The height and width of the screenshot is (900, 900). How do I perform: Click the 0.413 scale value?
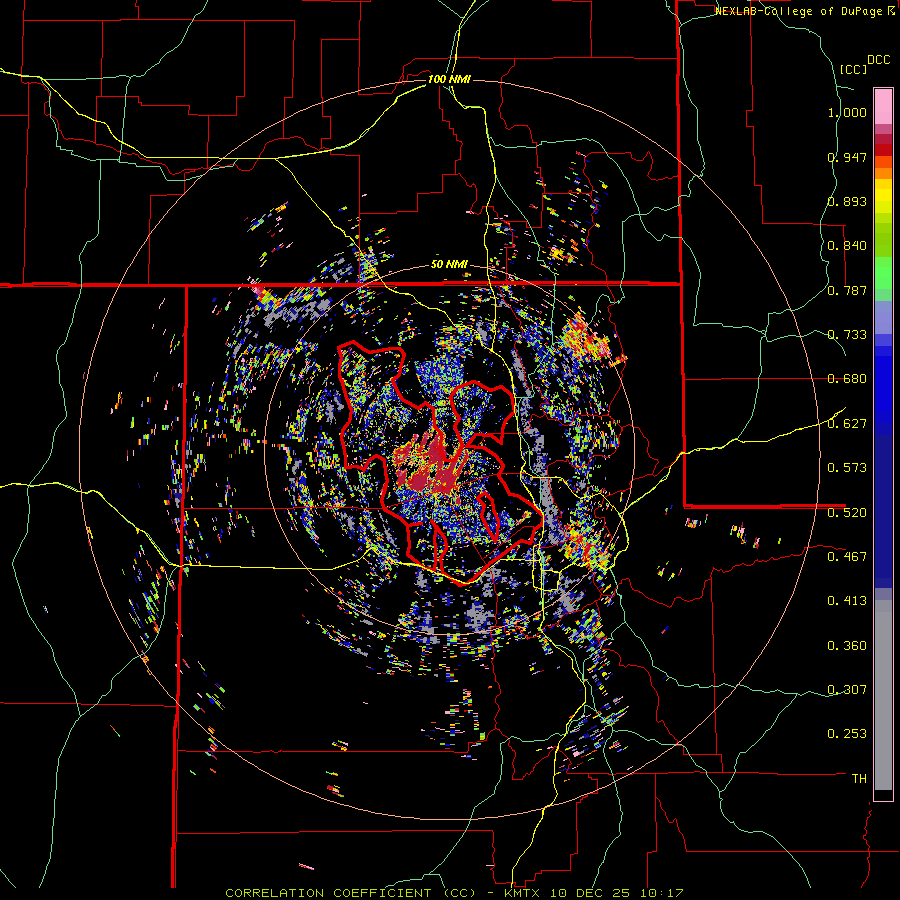[847, 601]
